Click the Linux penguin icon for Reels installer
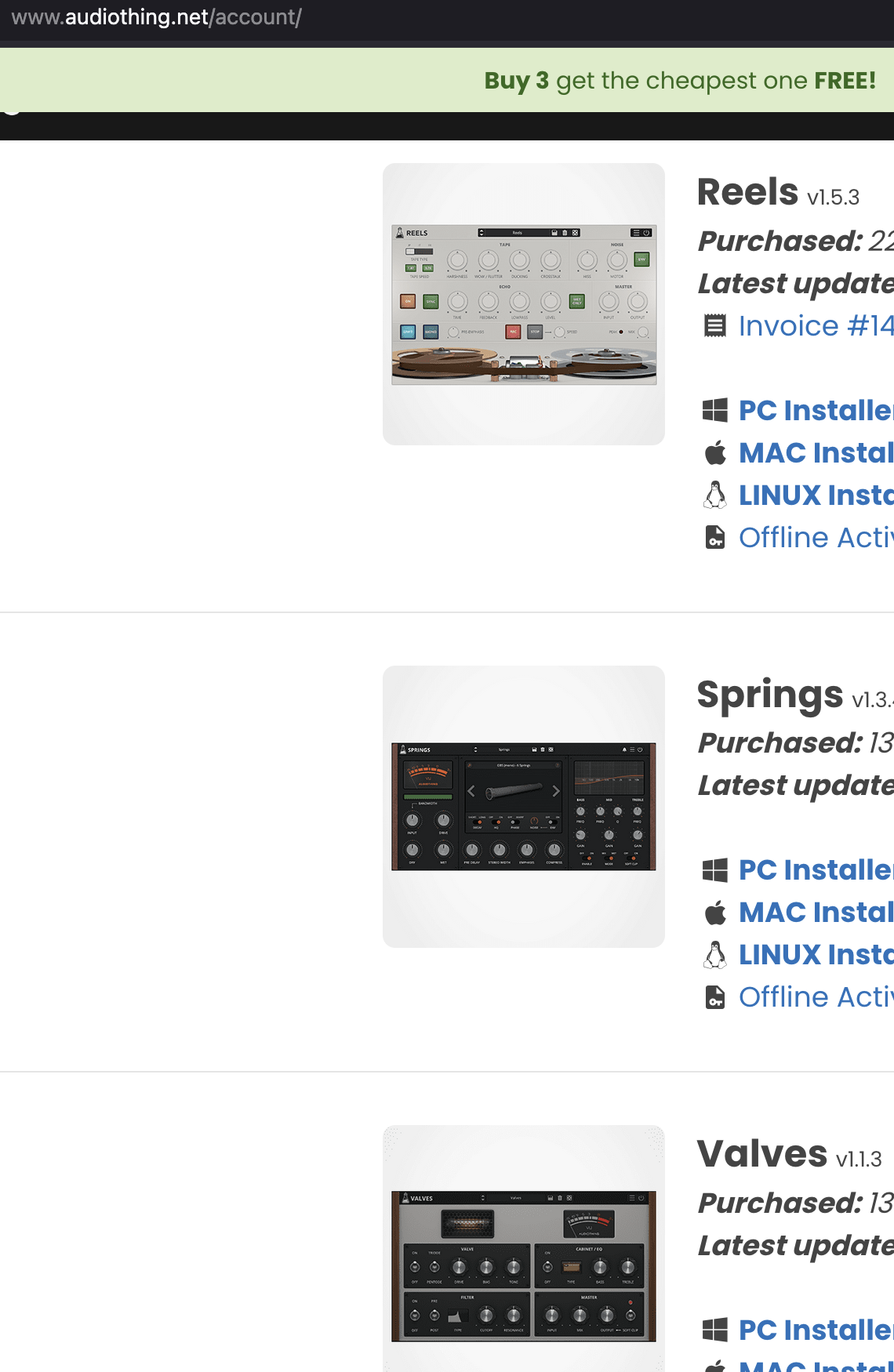 point(714,495)
